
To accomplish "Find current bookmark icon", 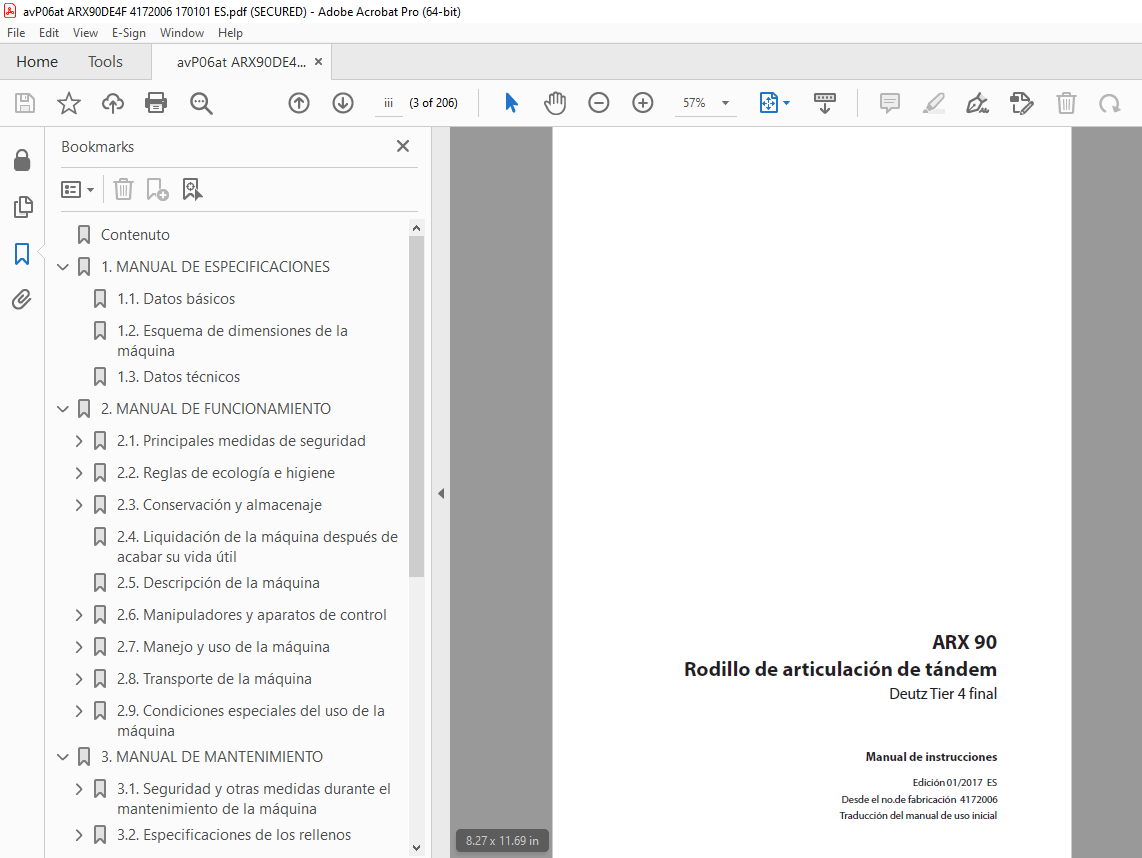I will point(192,189).
